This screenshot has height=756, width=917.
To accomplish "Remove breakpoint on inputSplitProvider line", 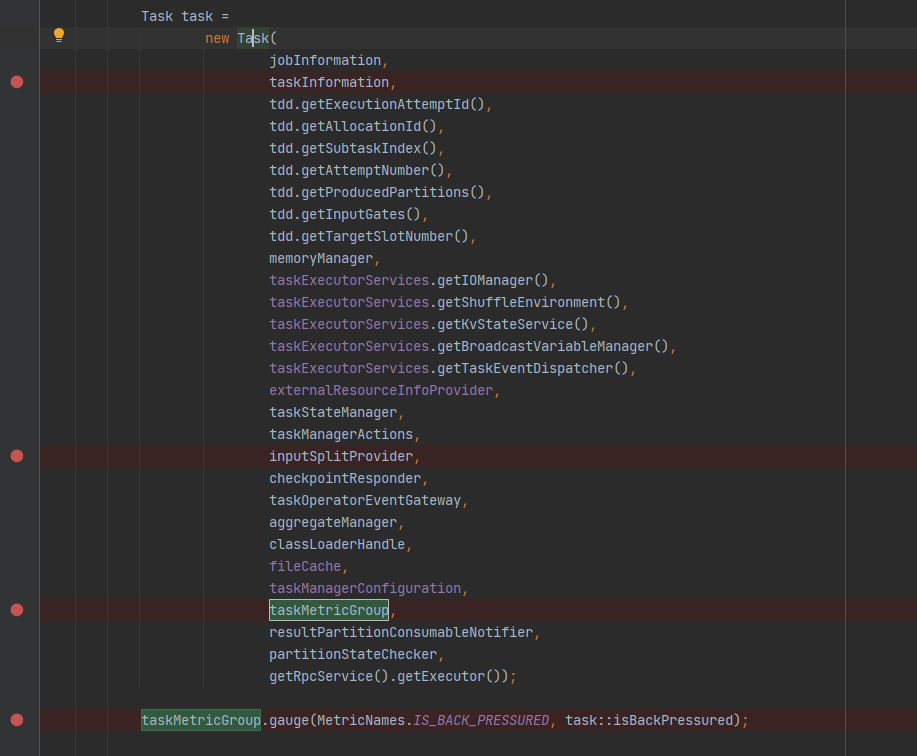I will (17, 456).
